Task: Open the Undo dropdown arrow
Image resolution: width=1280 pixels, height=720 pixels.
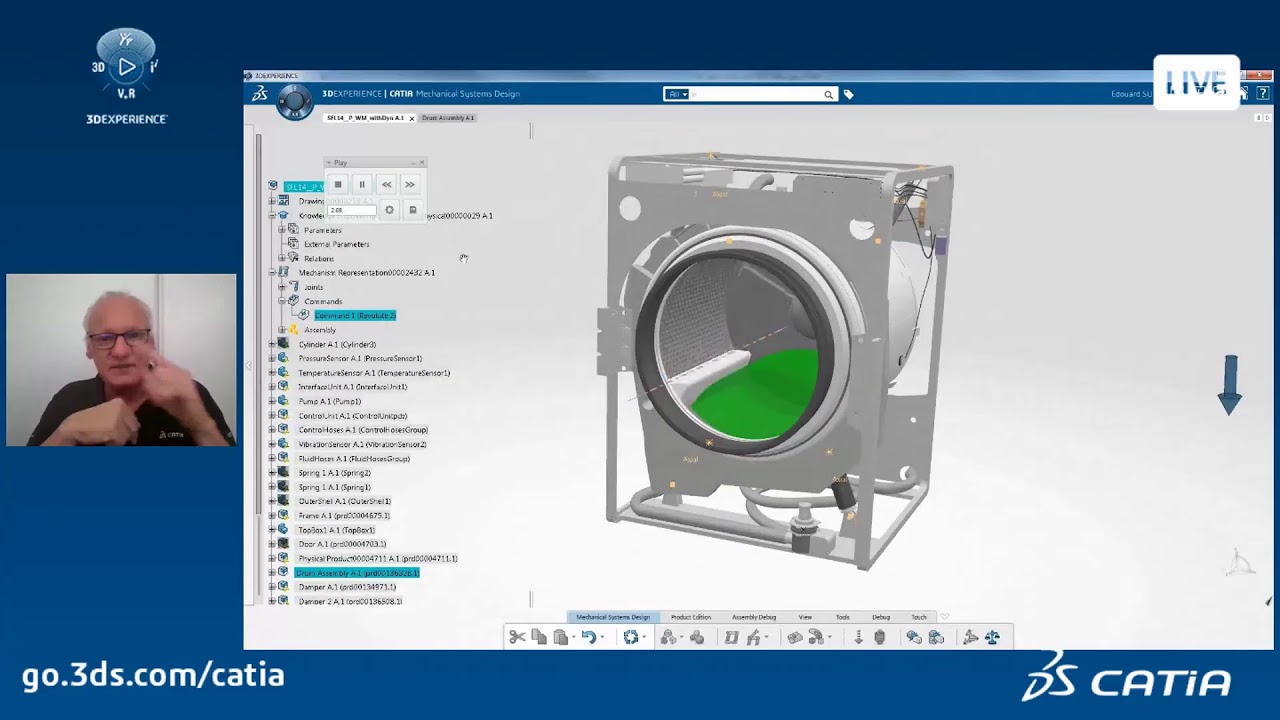Action: click(601, 637)
